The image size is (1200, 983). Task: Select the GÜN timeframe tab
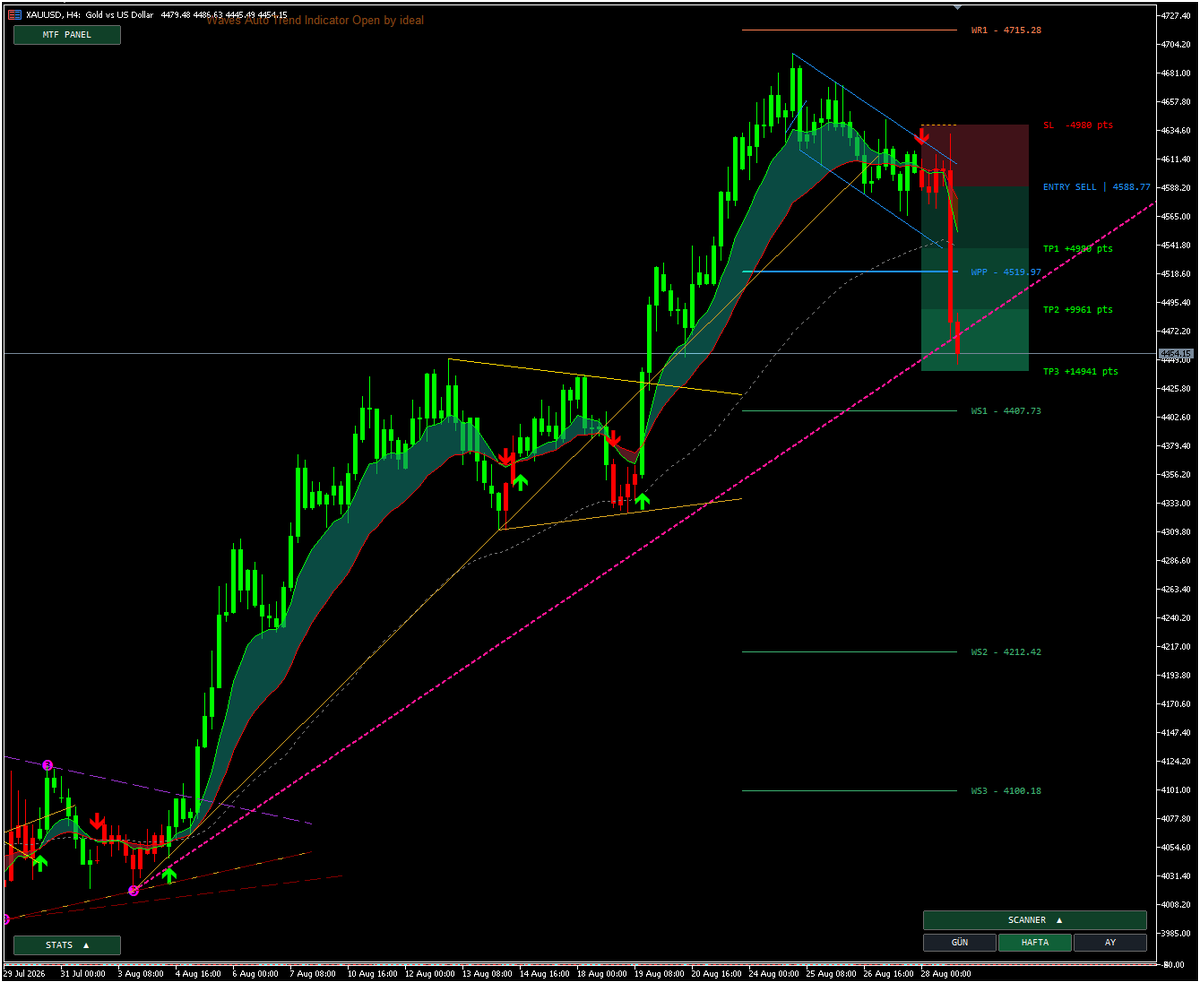pyautogui.click(x=959, y=943)
